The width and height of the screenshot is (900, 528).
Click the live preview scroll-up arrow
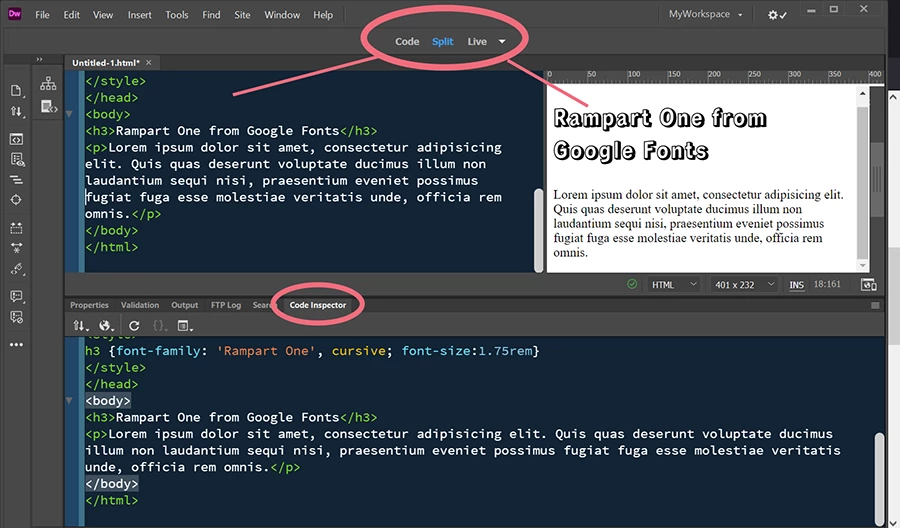point(862,93)
